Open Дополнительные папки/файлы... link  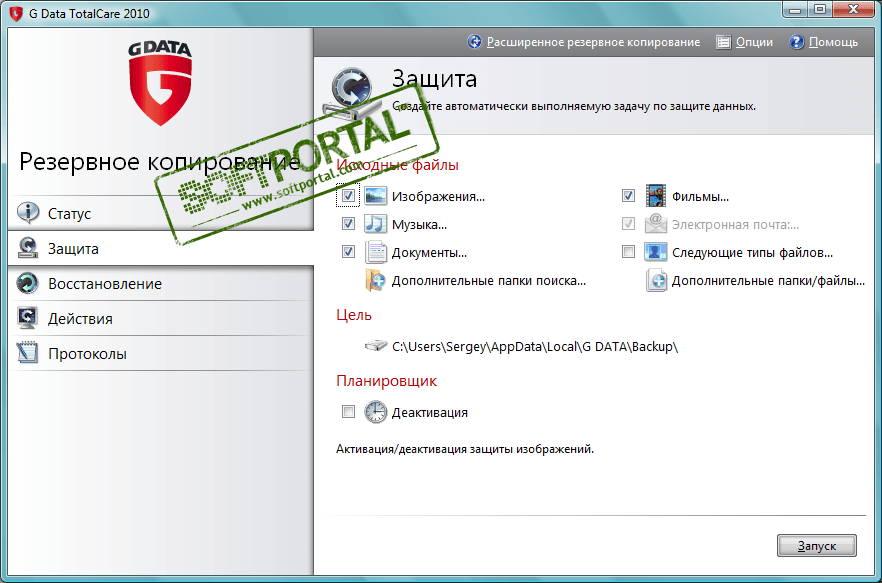coord(768,280)
